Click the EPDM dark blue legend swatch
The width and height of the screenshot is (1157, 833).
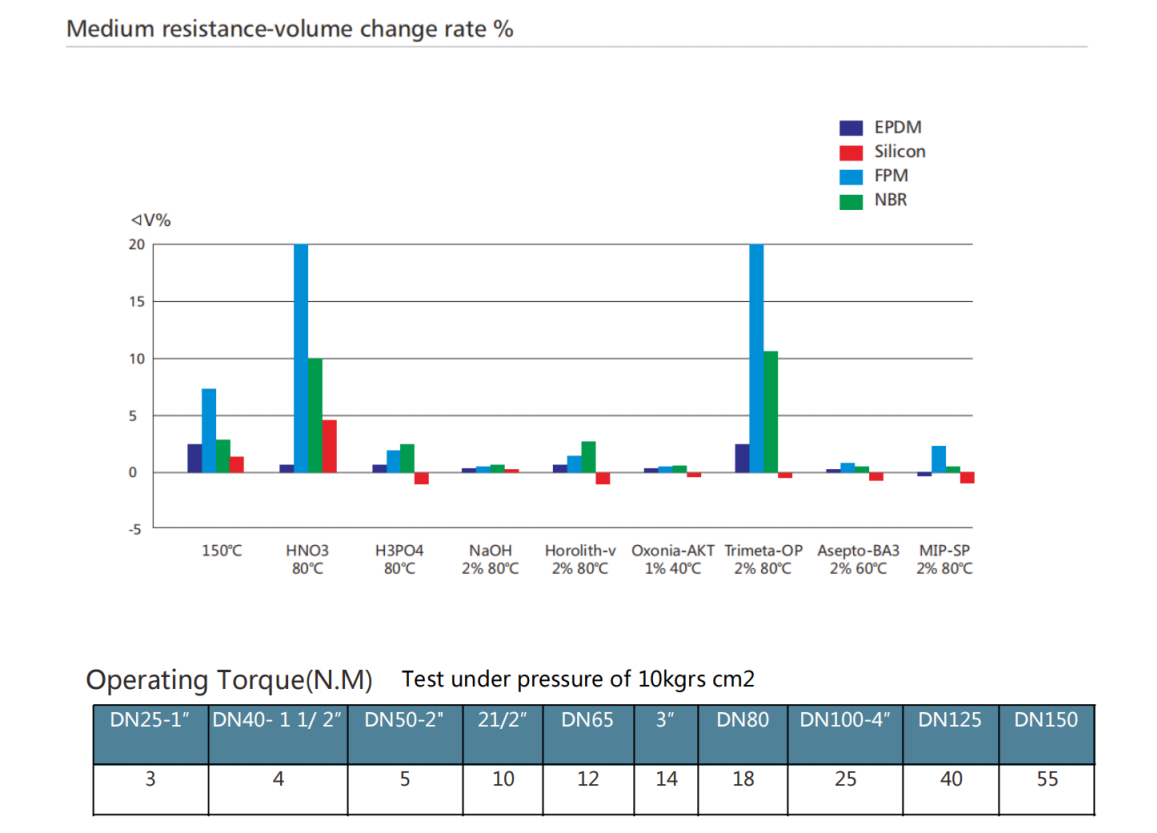pos(850,128)
